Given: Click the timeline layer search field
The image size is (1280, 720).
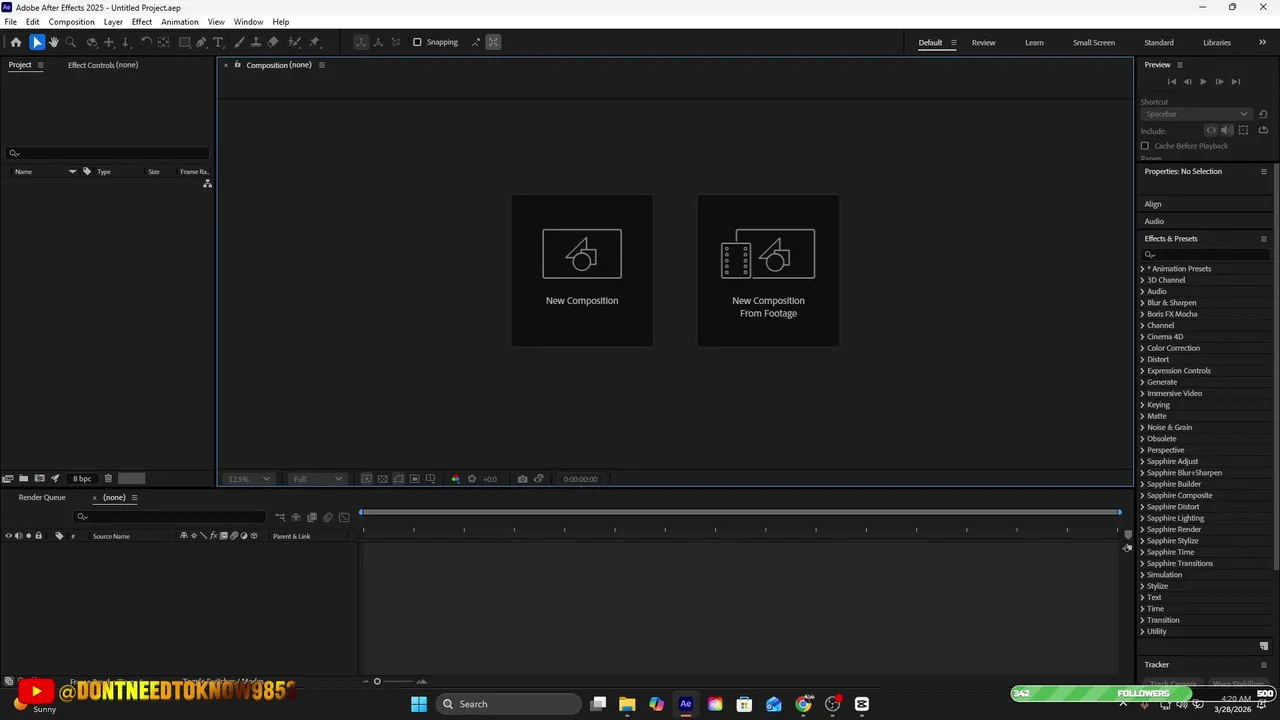Looking at the screenshot, I should [171, 517].
